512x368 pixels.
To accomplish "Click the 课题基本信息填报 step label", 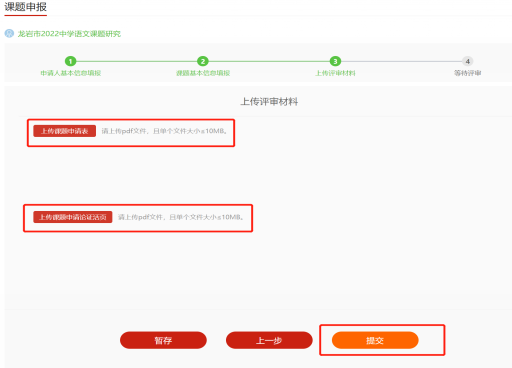I will click(203, 73).
